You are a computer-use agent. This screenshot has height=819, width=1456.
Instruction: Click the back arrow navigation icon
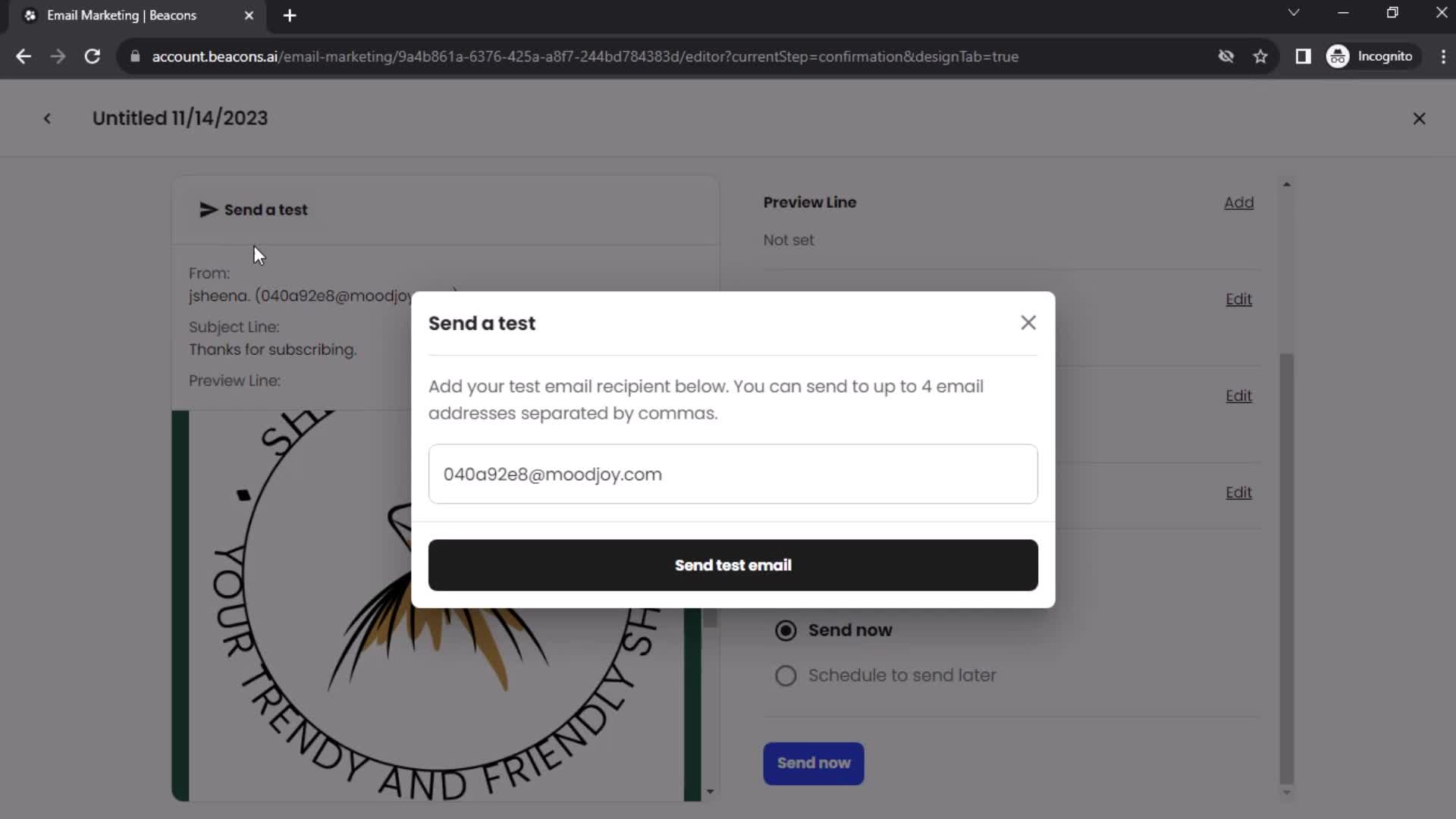47,118
